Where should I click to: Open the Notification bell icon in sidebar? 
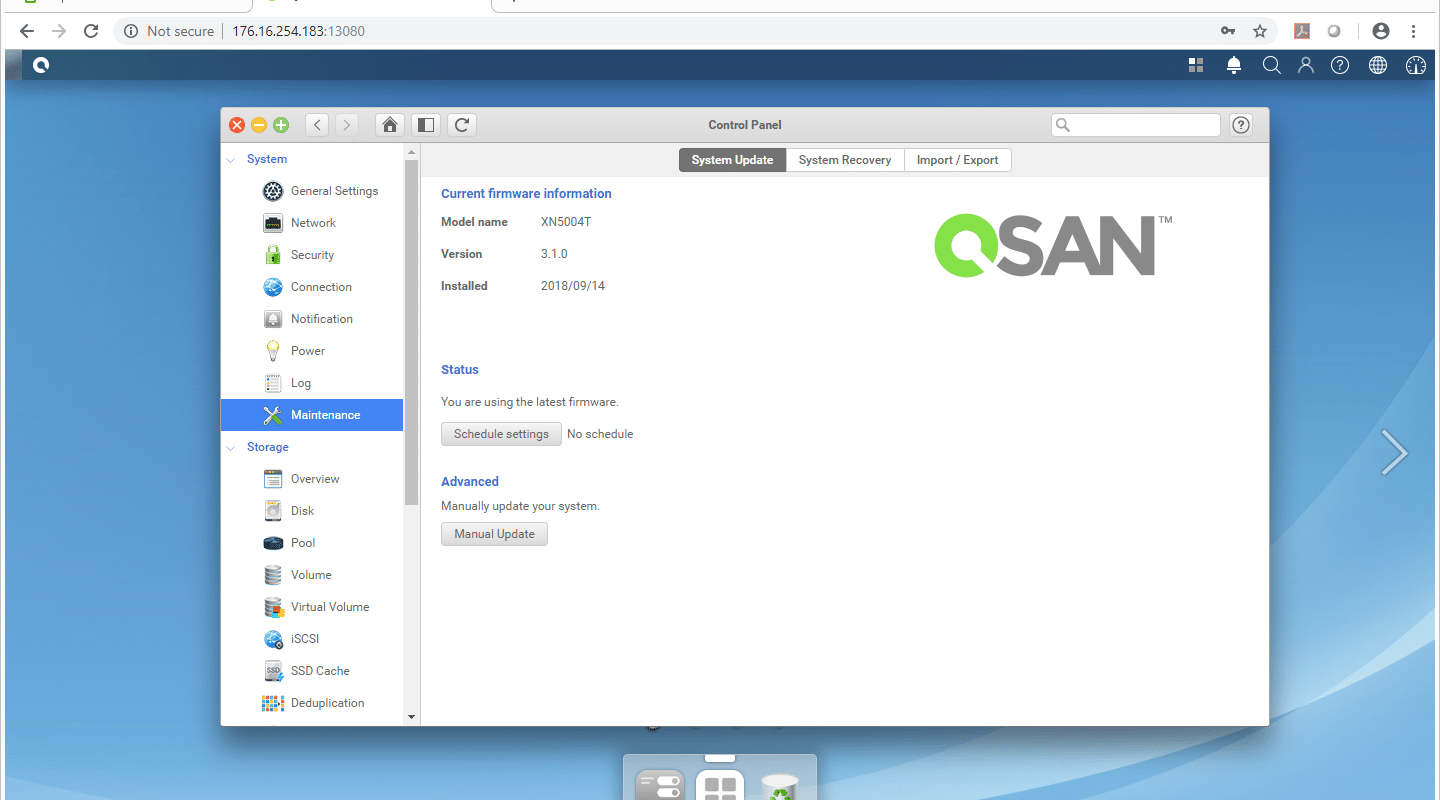tap(273, 319)
